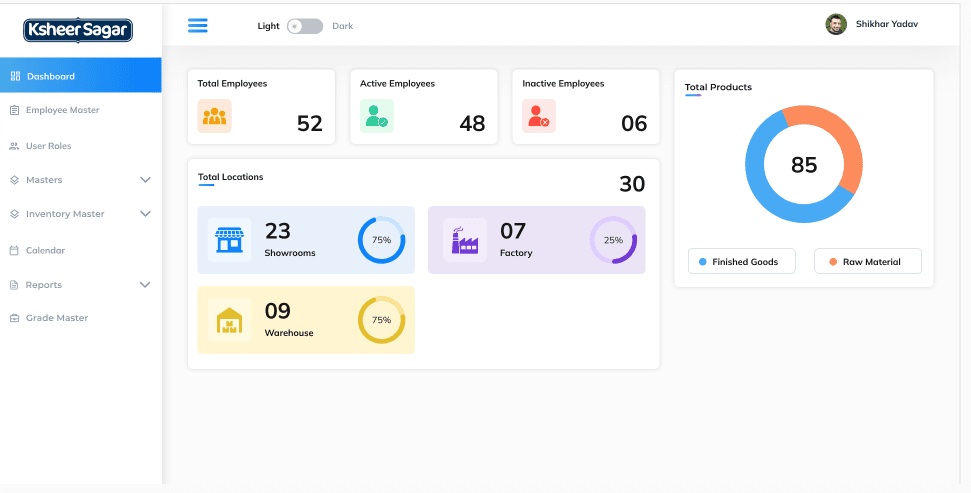The width and height of the screenshot is (971, 493).
Task: Click Shikhar Yadav profile avatar
Action: tap(836, 25)
